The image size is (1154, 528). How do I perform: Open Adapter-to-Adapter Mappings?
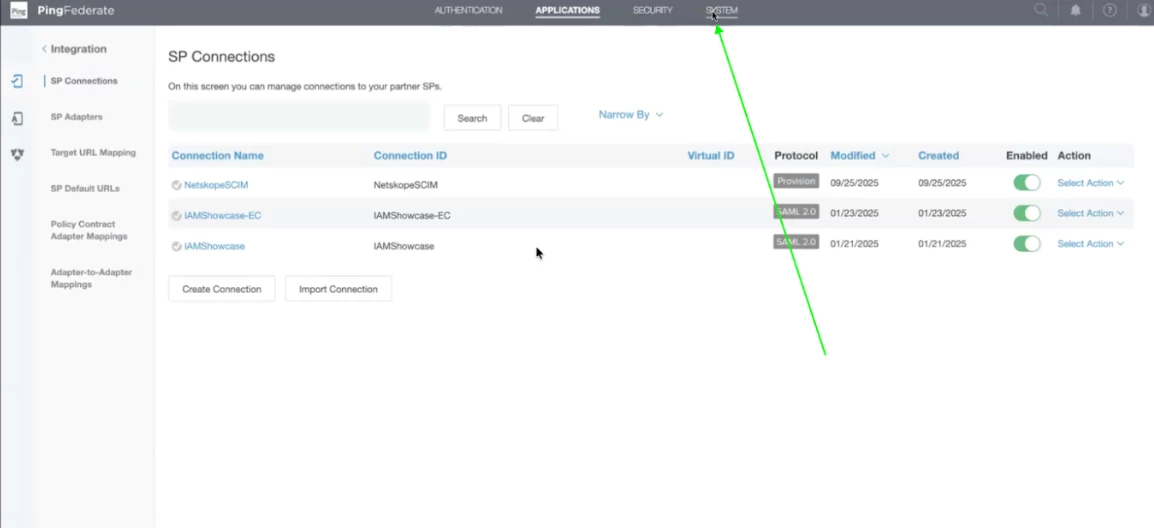[91, 278]
